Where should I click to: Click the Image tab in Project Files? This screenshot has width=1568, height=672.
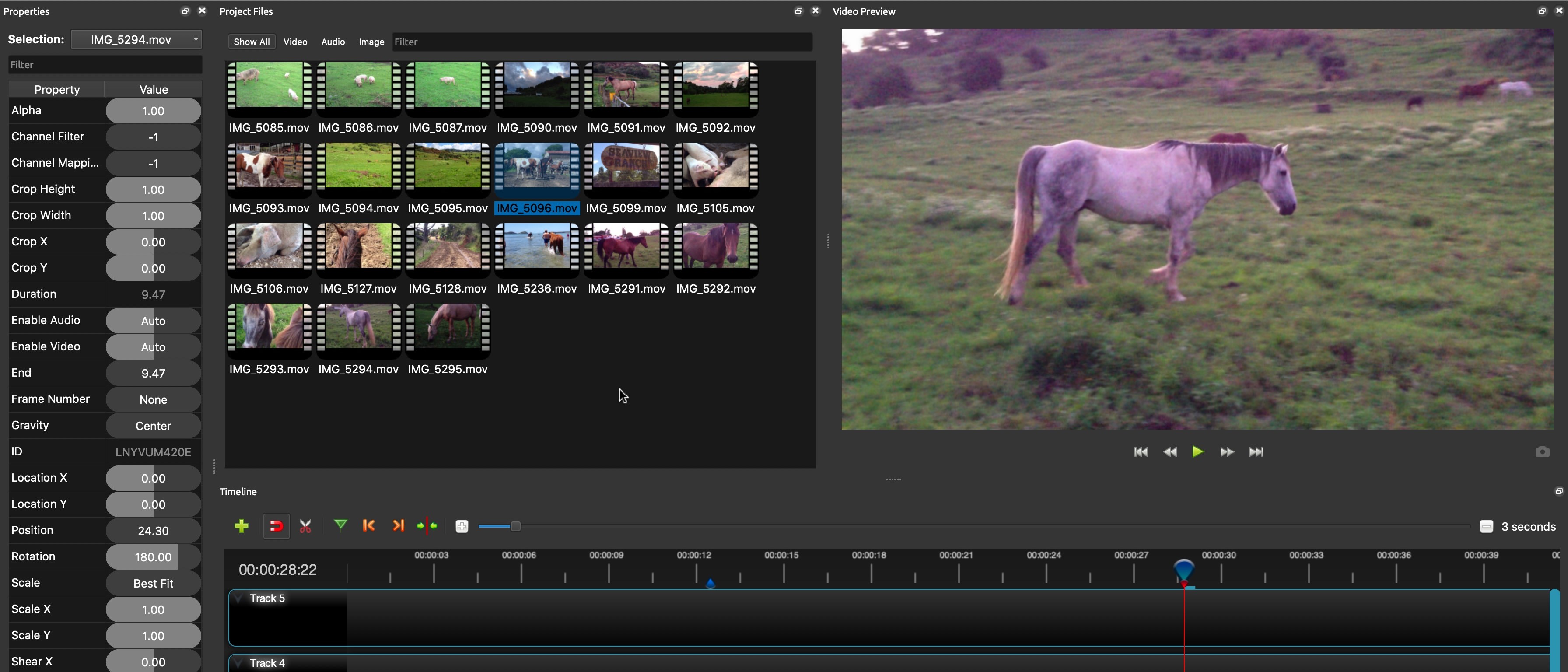371,41
